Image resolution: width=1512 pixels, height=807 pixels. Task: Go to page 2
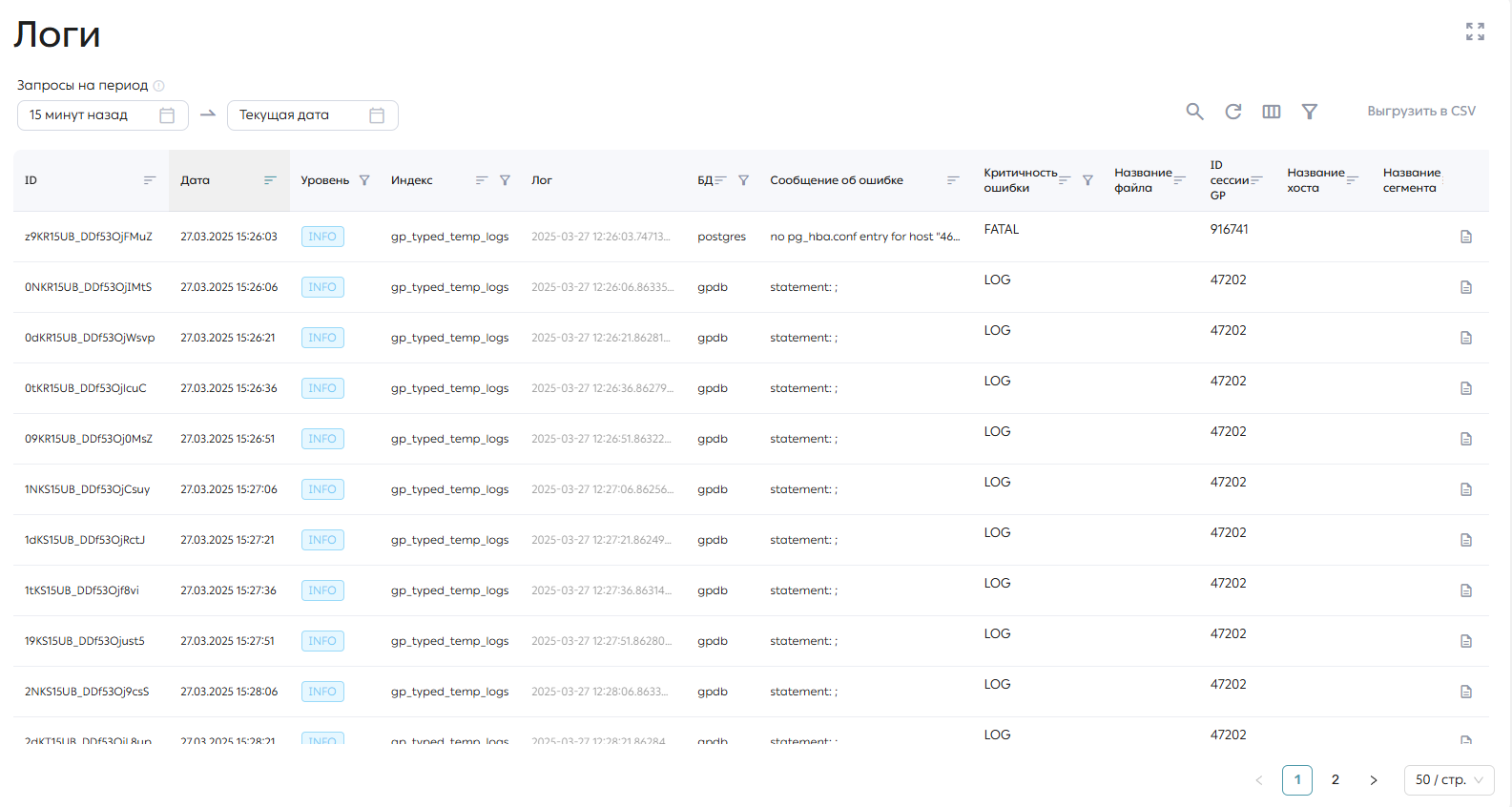1336,780
